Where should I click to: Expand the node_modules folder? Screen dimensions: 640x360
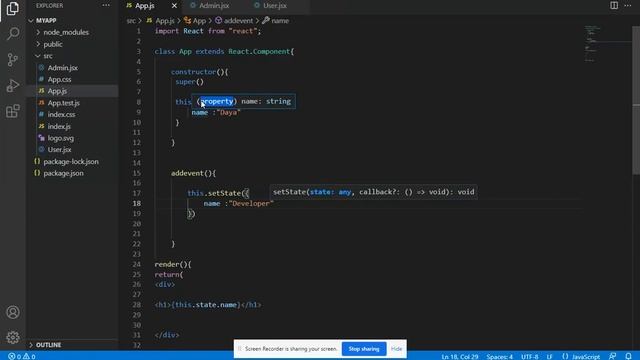click(x=66, y=32)
